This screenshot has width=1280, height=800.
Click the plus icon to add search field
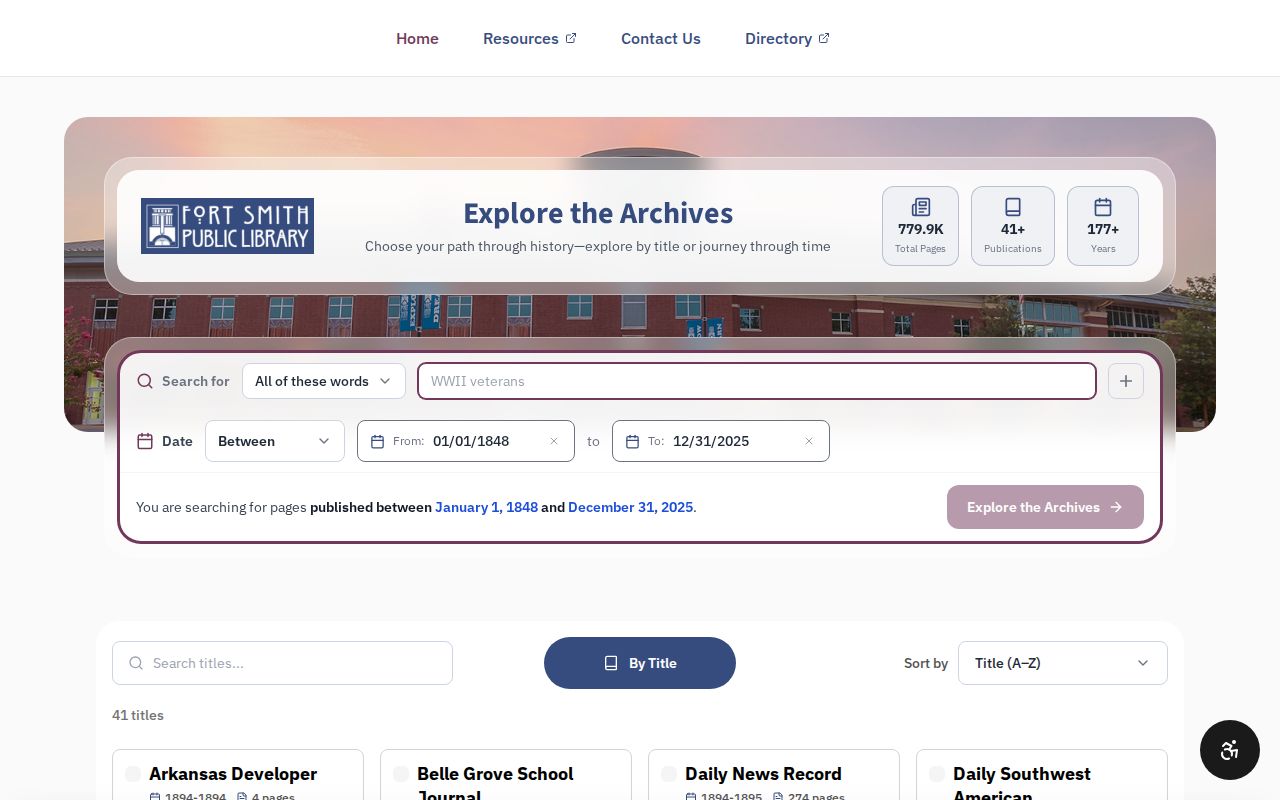coord(1126,381)
